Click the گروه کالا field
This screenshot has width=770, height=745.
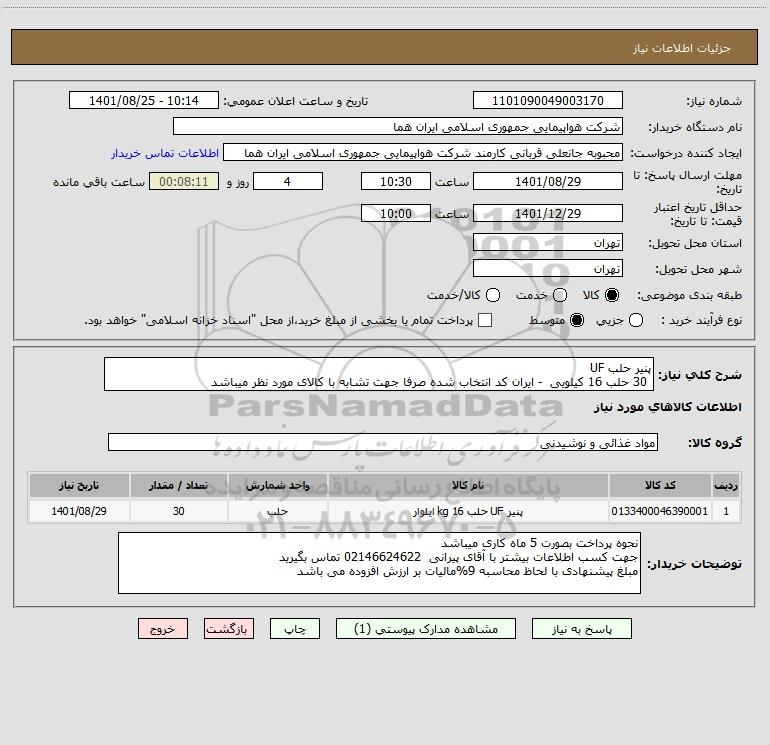(x=382, y=442)
